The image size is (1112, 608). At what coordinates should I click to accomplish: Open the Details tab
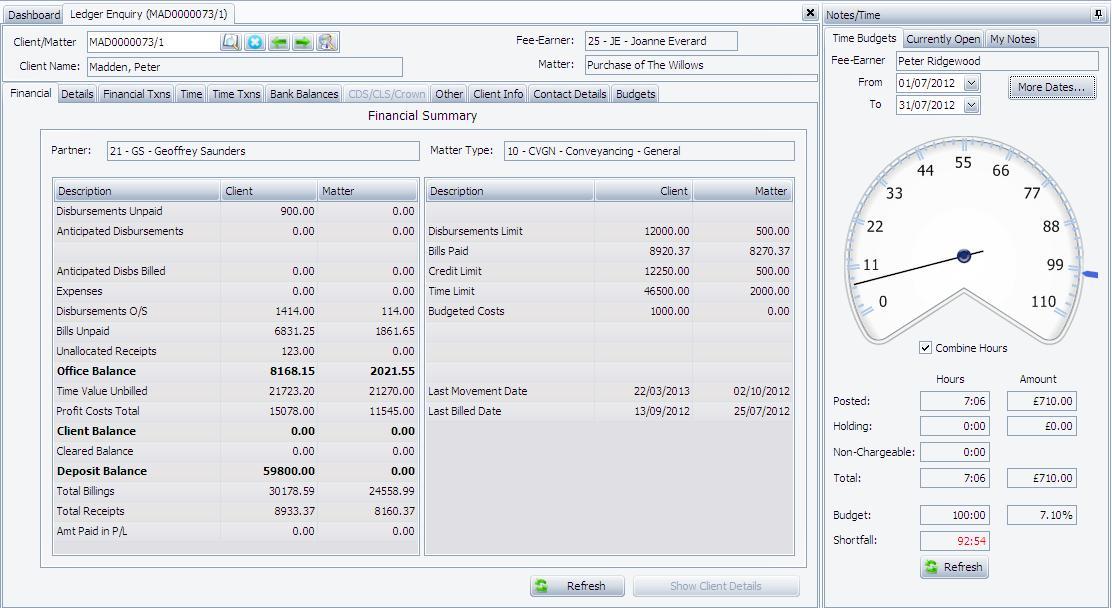pos(77,94)
